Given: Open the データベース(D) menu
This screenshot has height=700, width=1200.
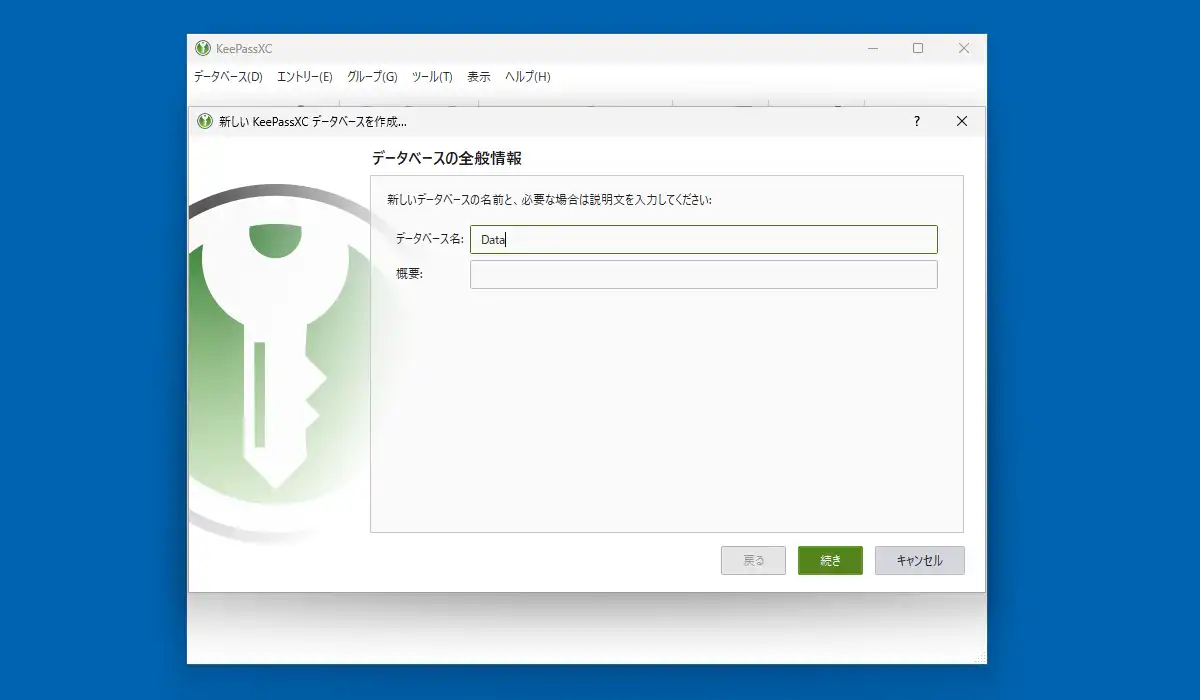Looking at the screenshot, I should coord(228,77).
